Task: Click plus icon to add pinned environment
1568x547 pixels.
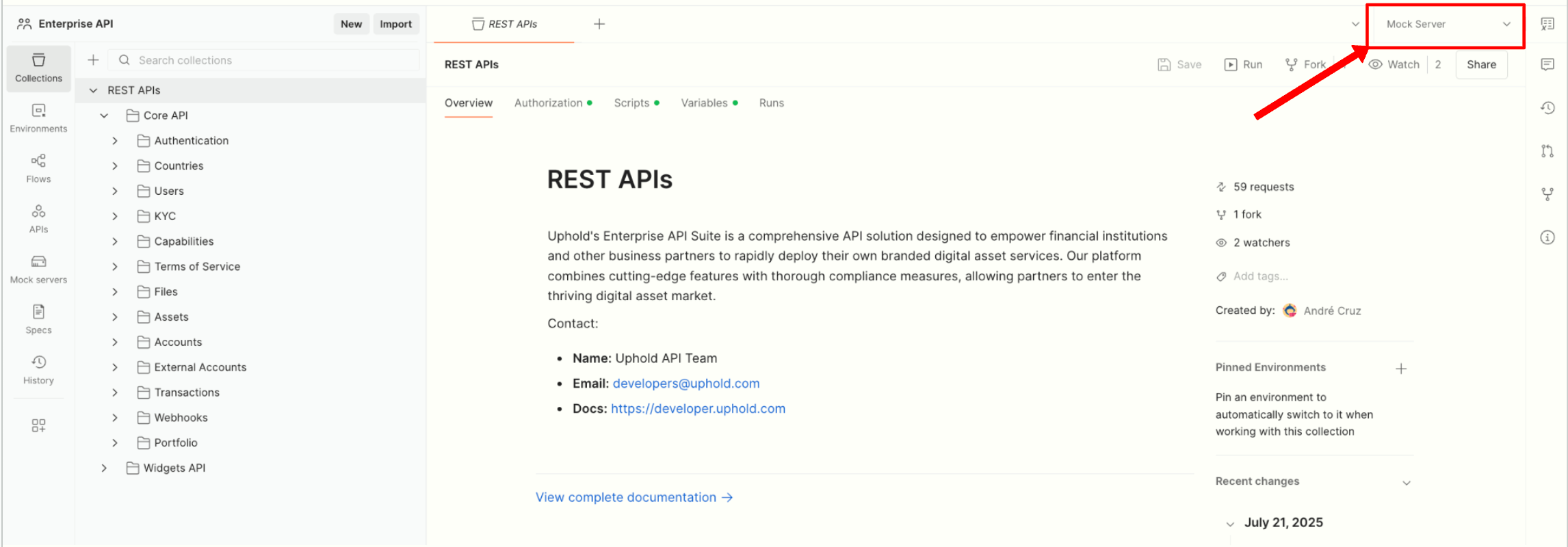Action: pos(1401,369)
